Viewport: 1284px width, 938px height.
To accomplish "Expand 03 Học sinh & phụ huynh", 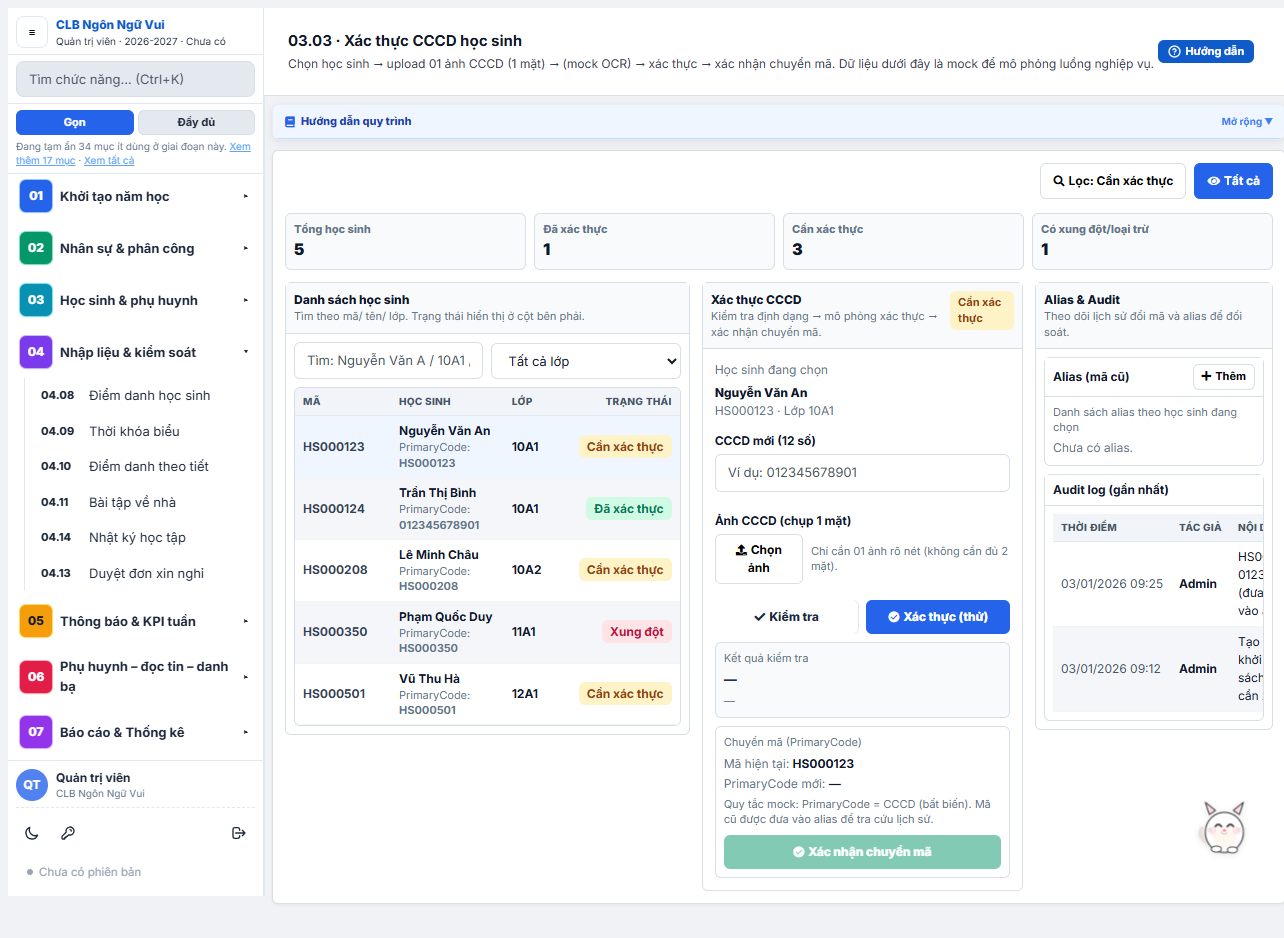I will pos(135,300).
